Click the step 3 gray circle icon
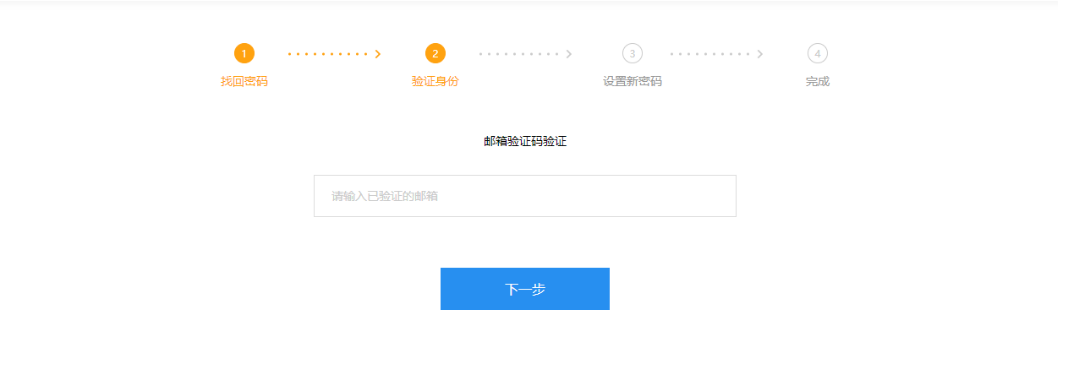The height and width of the screenshot is (376, 1080). coord(632,53)
